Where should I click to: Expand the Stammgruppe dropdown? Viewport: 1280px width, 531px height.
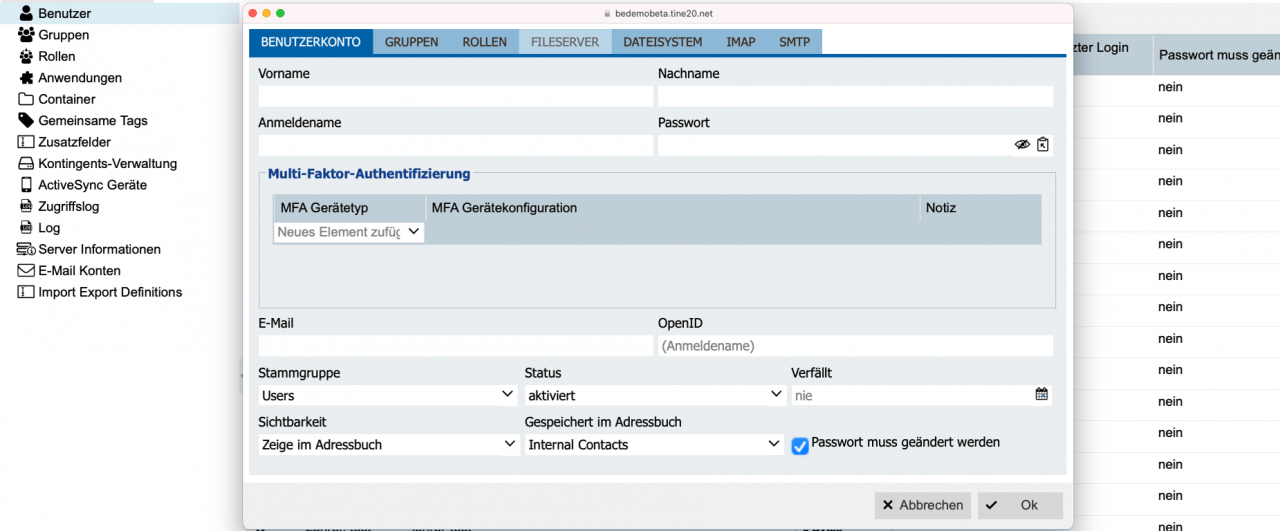(x=508, y=395)
